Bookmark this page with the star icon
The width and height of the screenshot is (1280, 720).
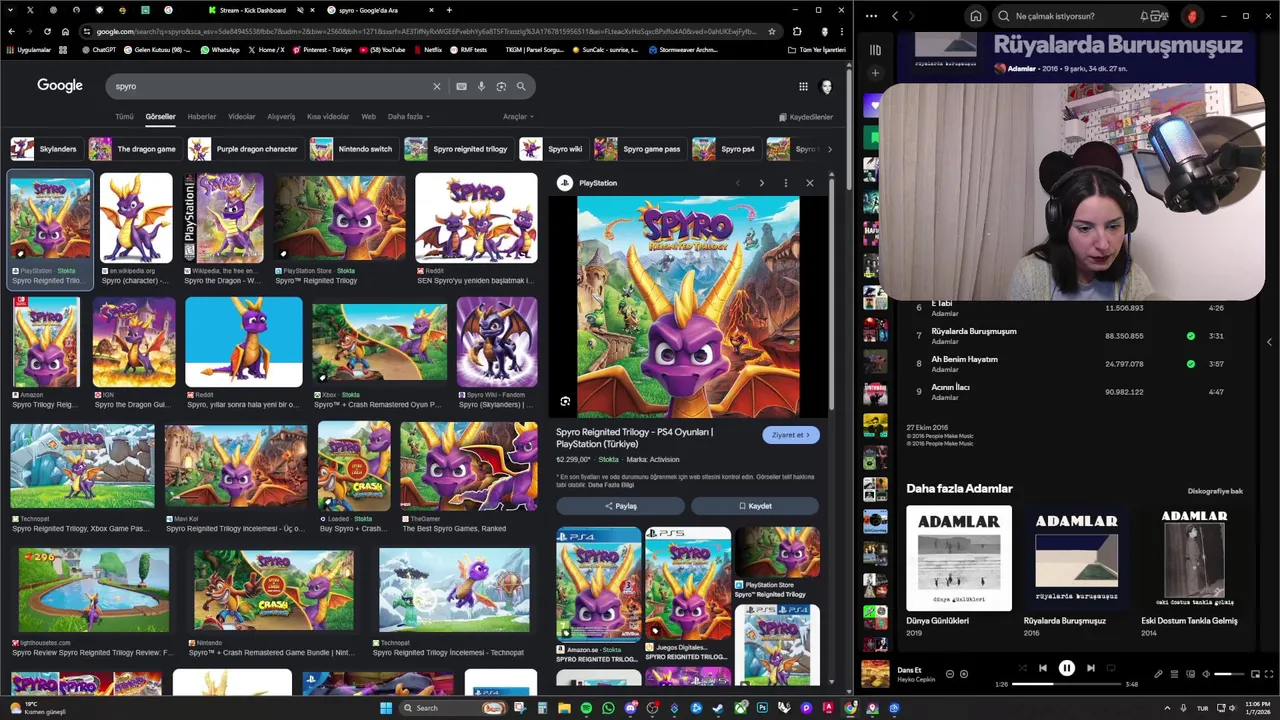click(x=772, y=31)
